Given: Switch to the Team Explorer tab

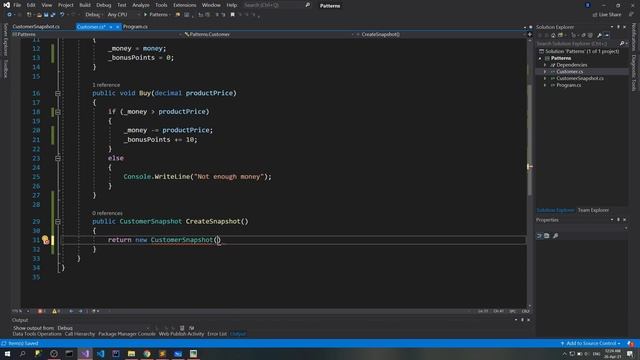Looking at the screenshot, I should point(593,210).
